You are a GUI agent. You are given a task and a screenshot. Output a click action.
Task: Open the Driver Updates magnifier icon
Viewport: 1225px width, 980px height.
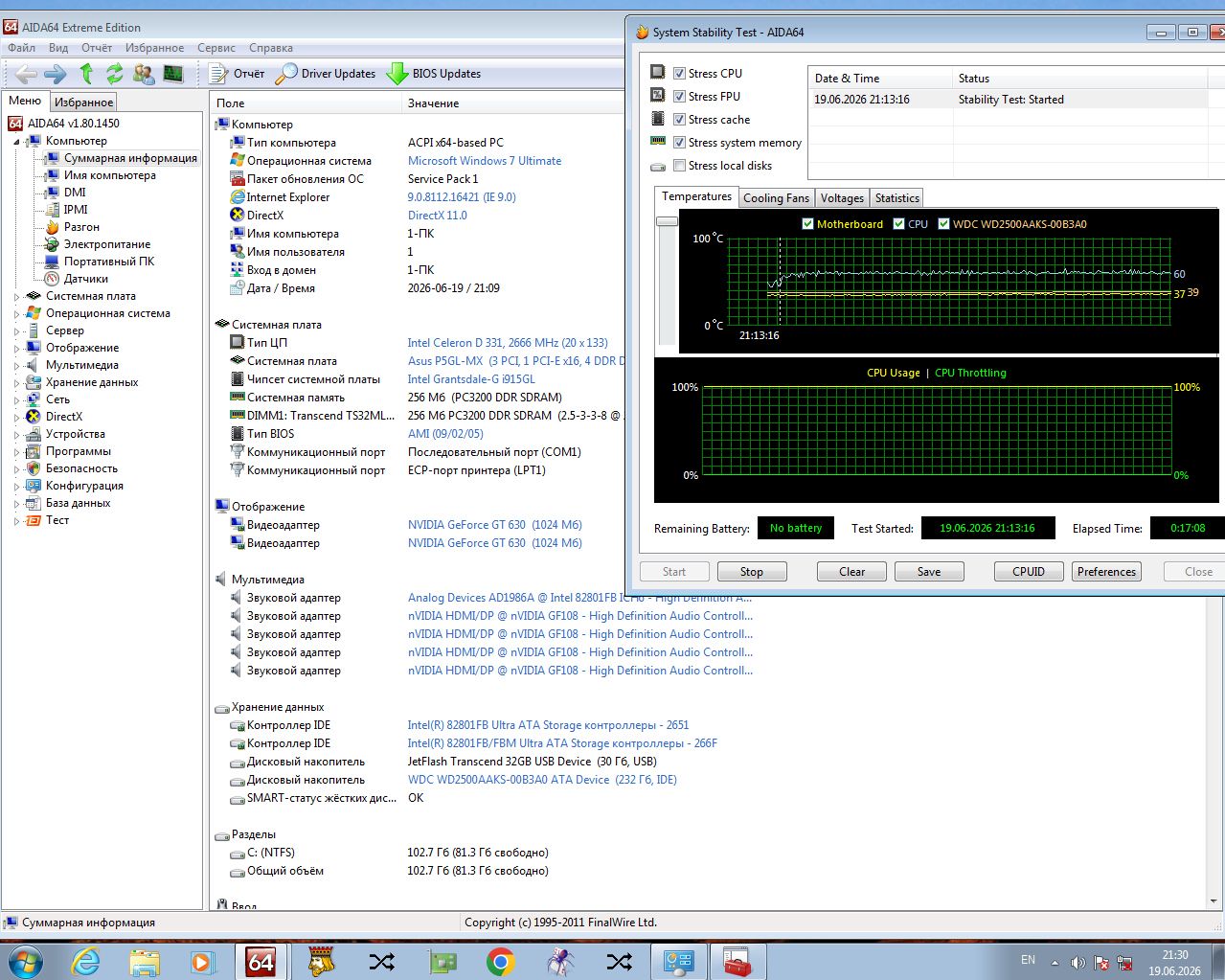[285, 74]
